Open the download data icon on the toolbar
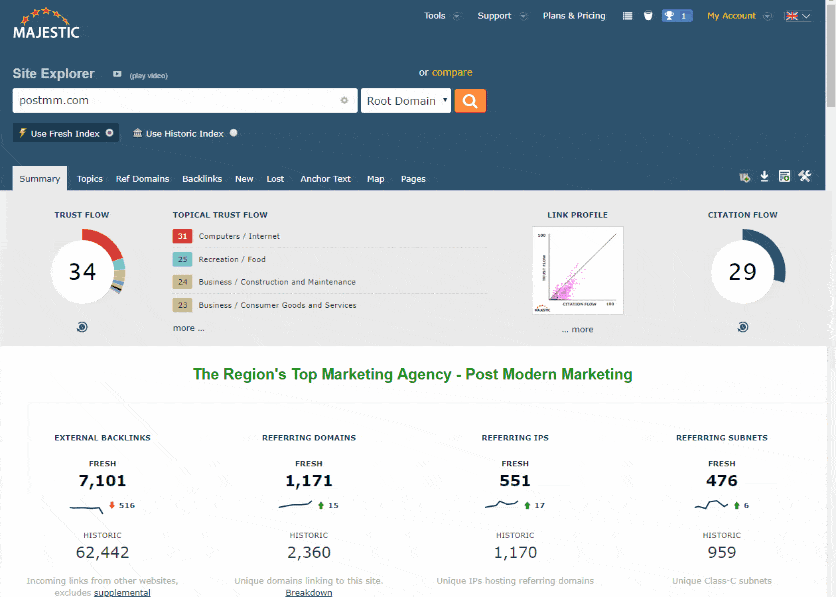This screenshot has height=597, width=836. pyautogui.click(x=764, y=176)
